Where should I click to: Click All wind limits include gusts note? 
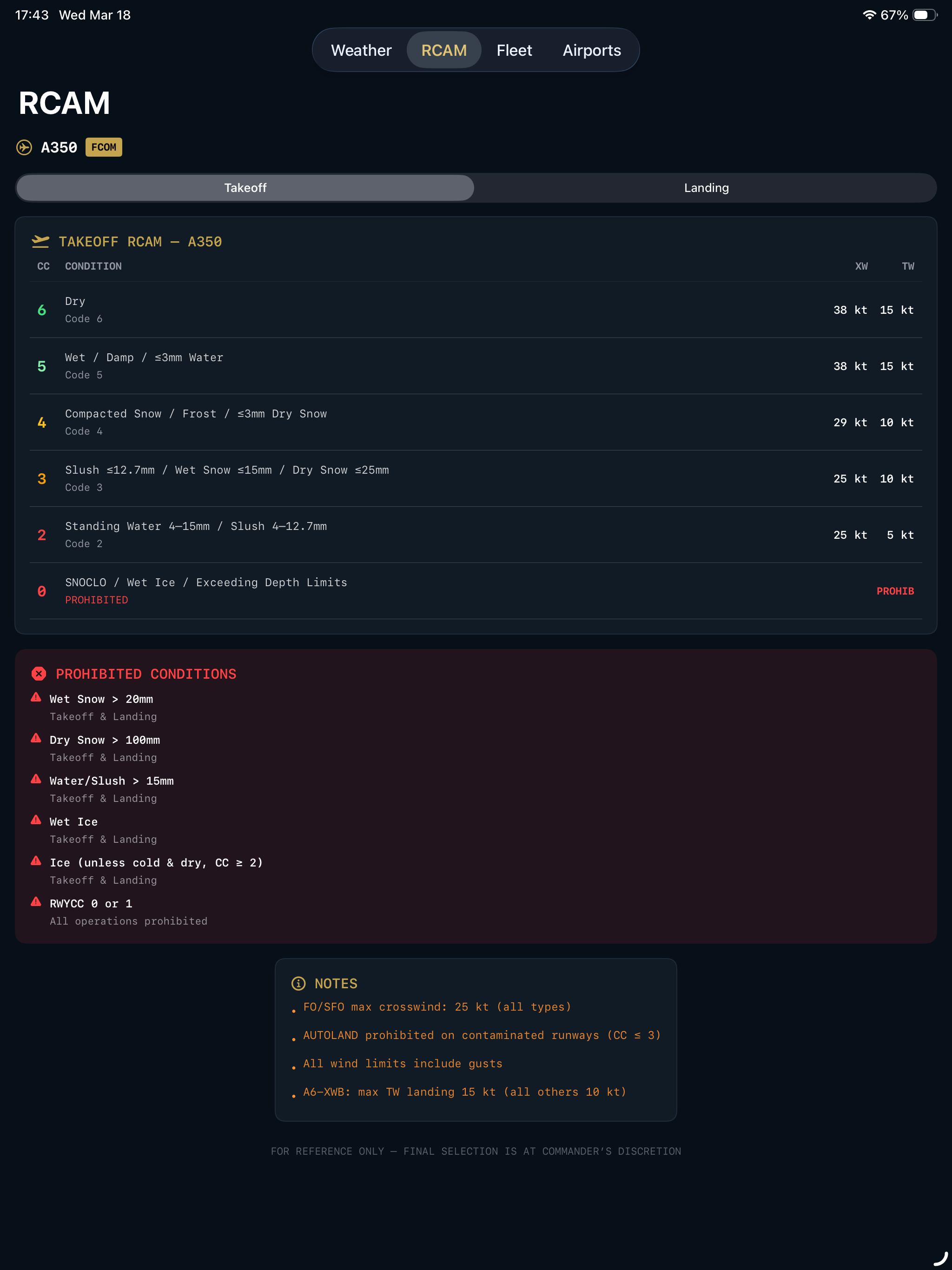[x=403, y=1064]
